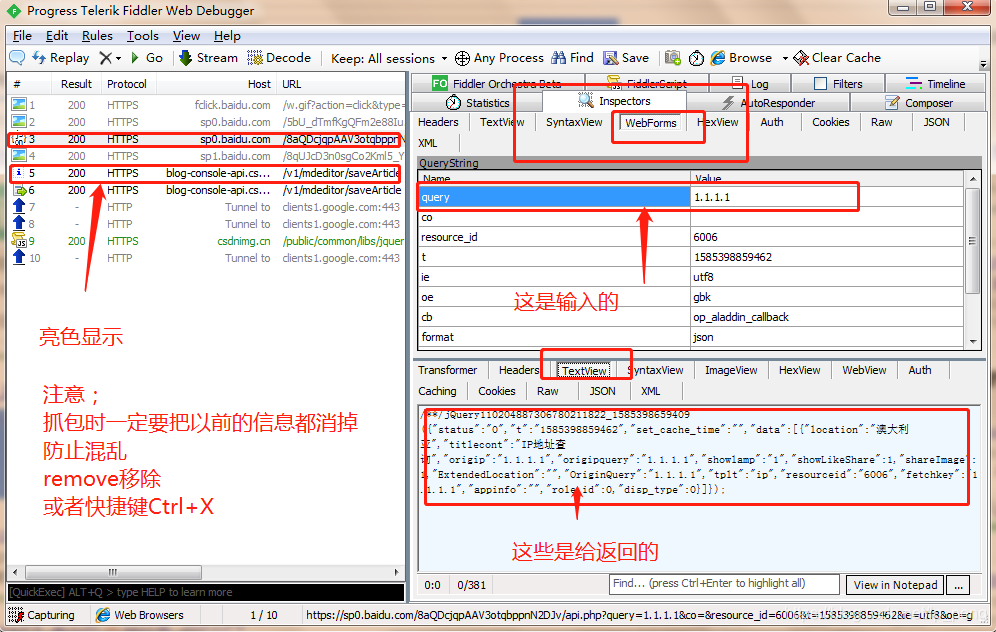Image resolution: width=996 pixels, height=632 pixels.
Task: Select response WebView tab
Action: [864, 370]
